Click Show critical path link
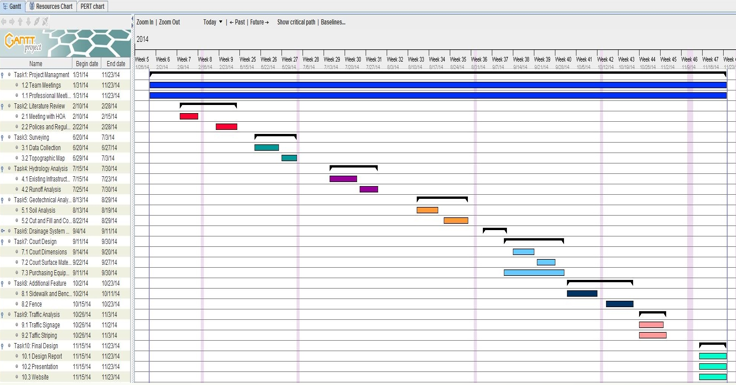736x385 pixels. point(296,22)
